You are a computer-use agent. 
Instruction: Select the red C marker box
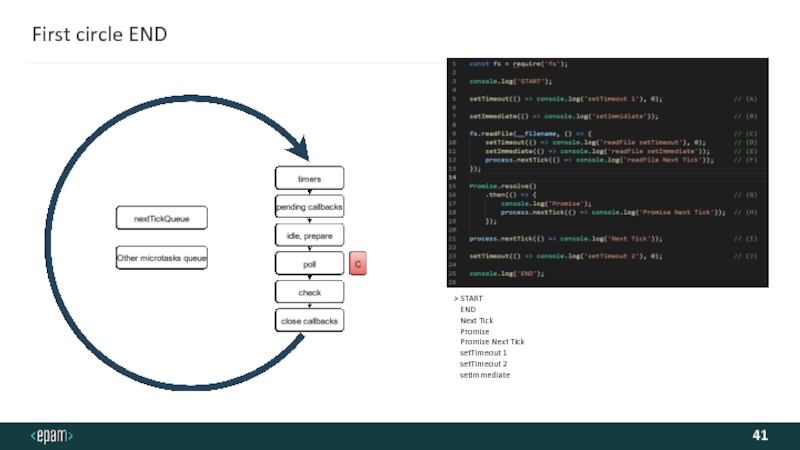click(357, 264)
